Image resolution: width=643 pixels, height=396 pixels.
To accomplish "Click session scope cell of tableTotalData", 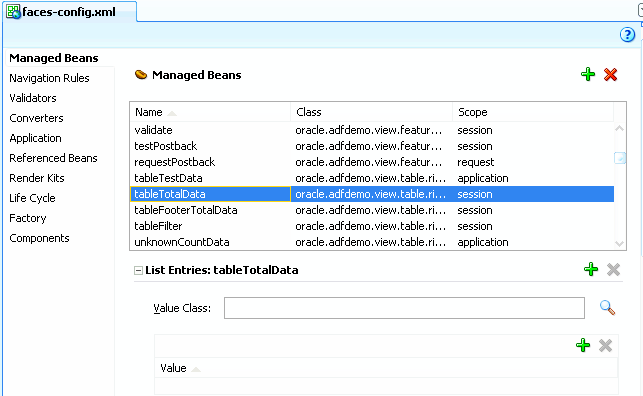I will [x=533, y=194].
